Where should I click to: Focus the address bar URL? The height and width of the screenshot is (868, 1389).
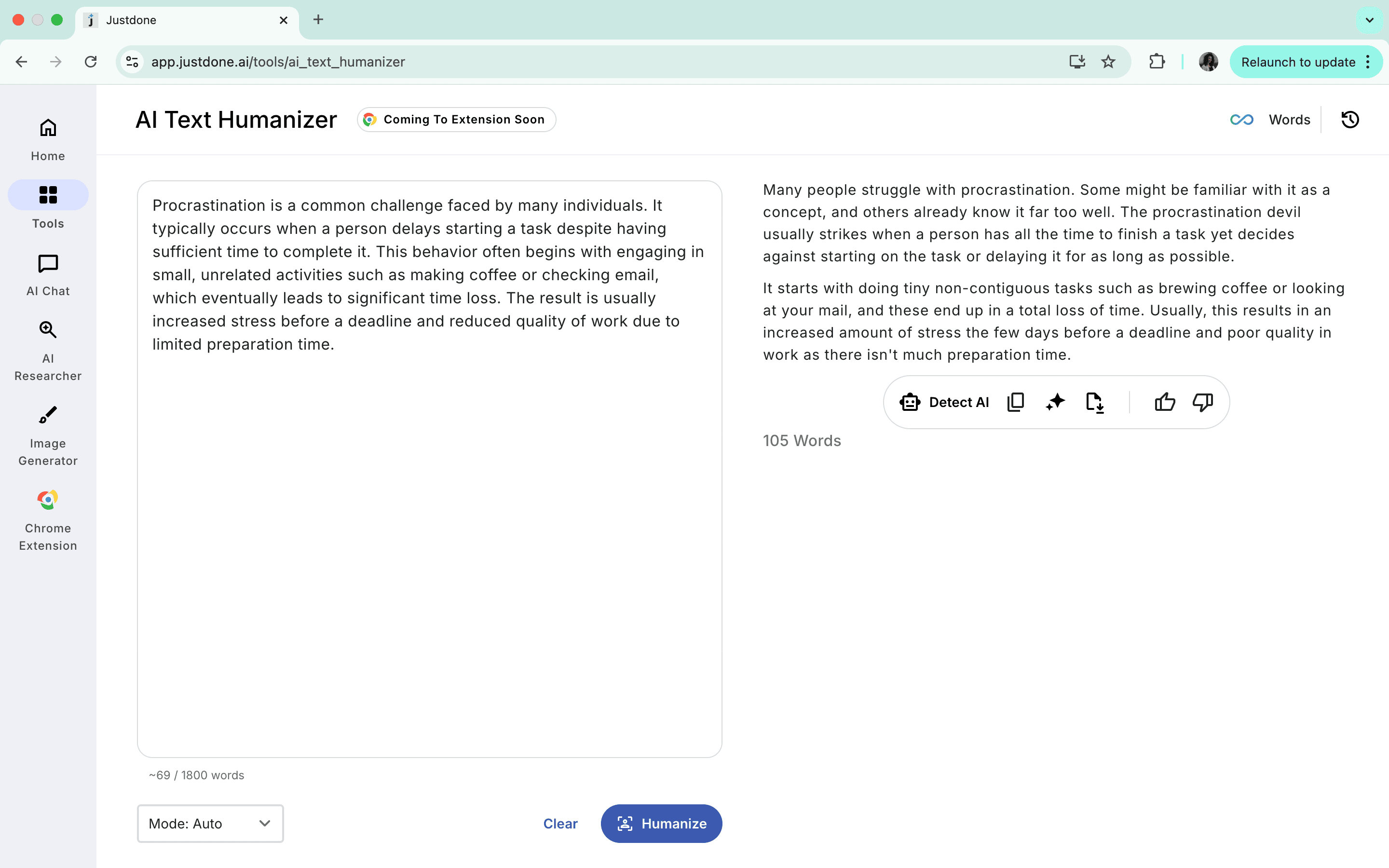pyautogui.click(x=278, y=62)
